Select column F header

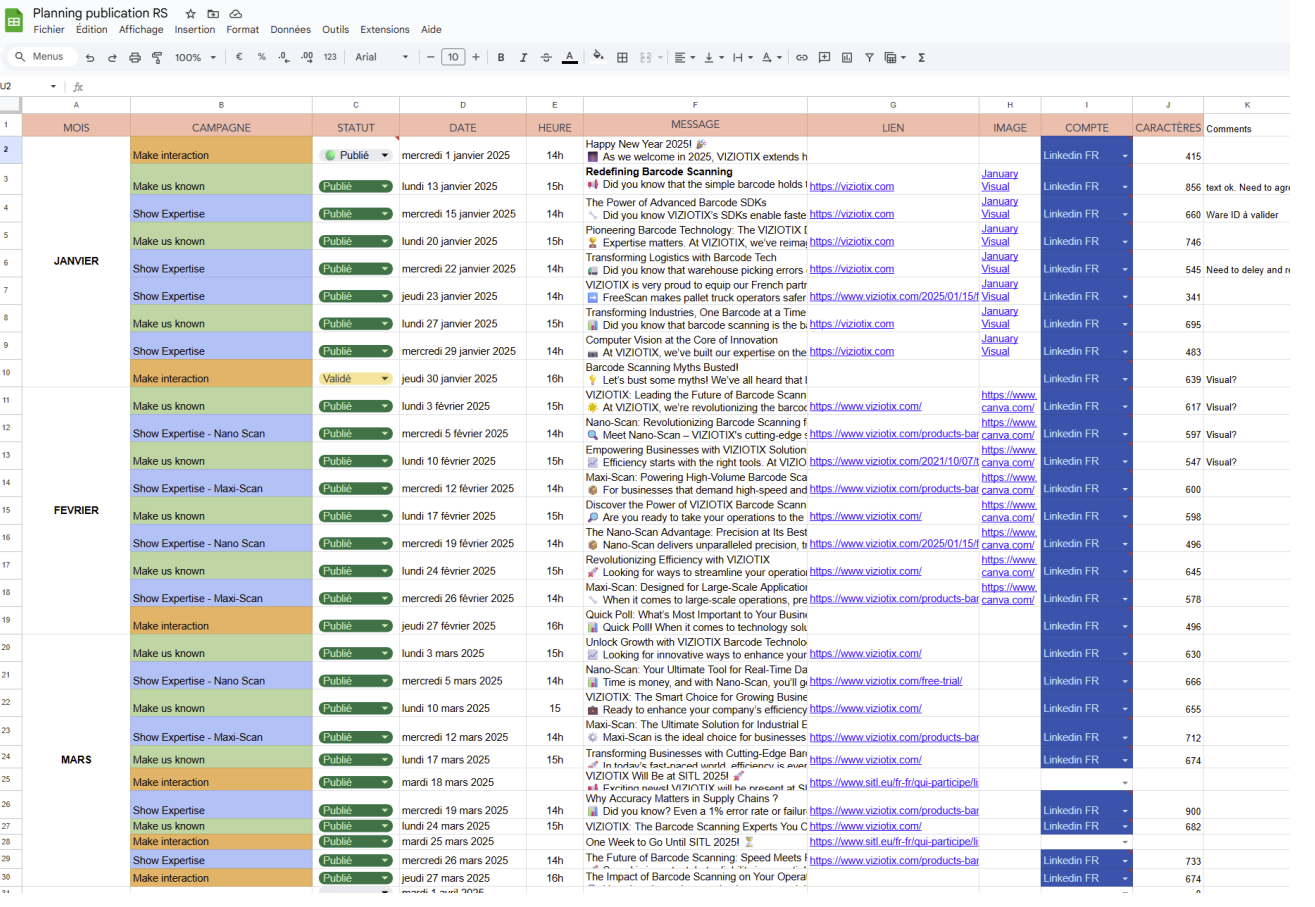click(695, 105)
